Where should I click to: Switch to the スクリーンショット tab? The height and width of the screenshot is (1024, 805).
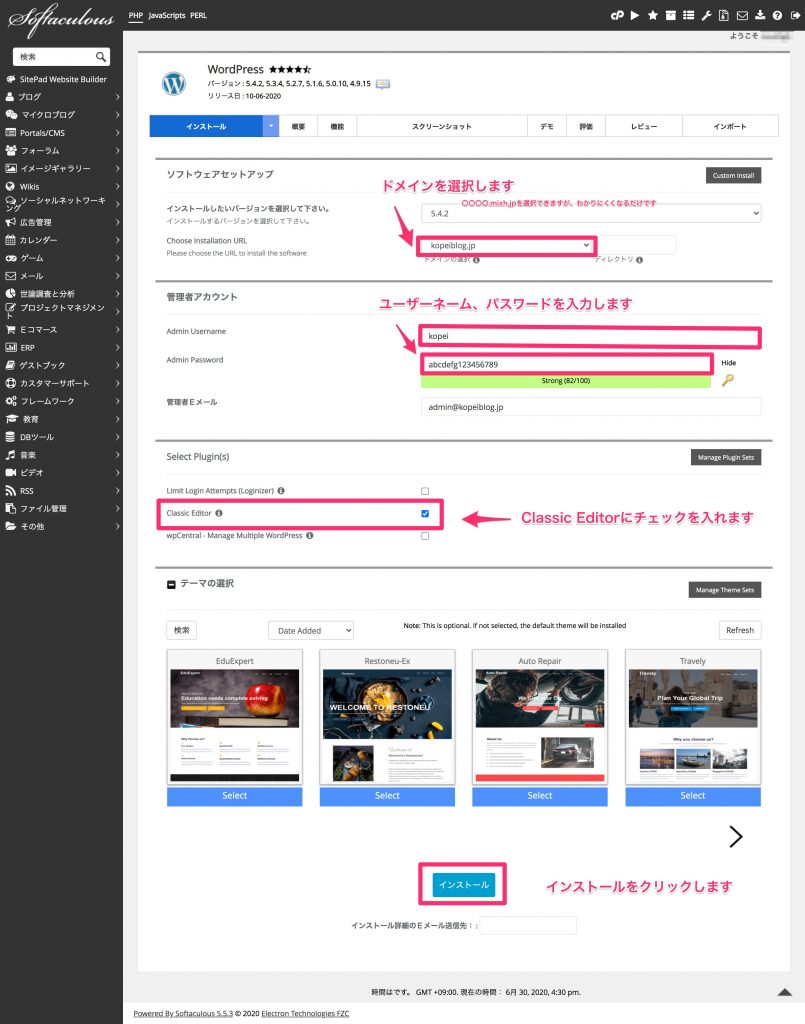click(x=441, y=127)
